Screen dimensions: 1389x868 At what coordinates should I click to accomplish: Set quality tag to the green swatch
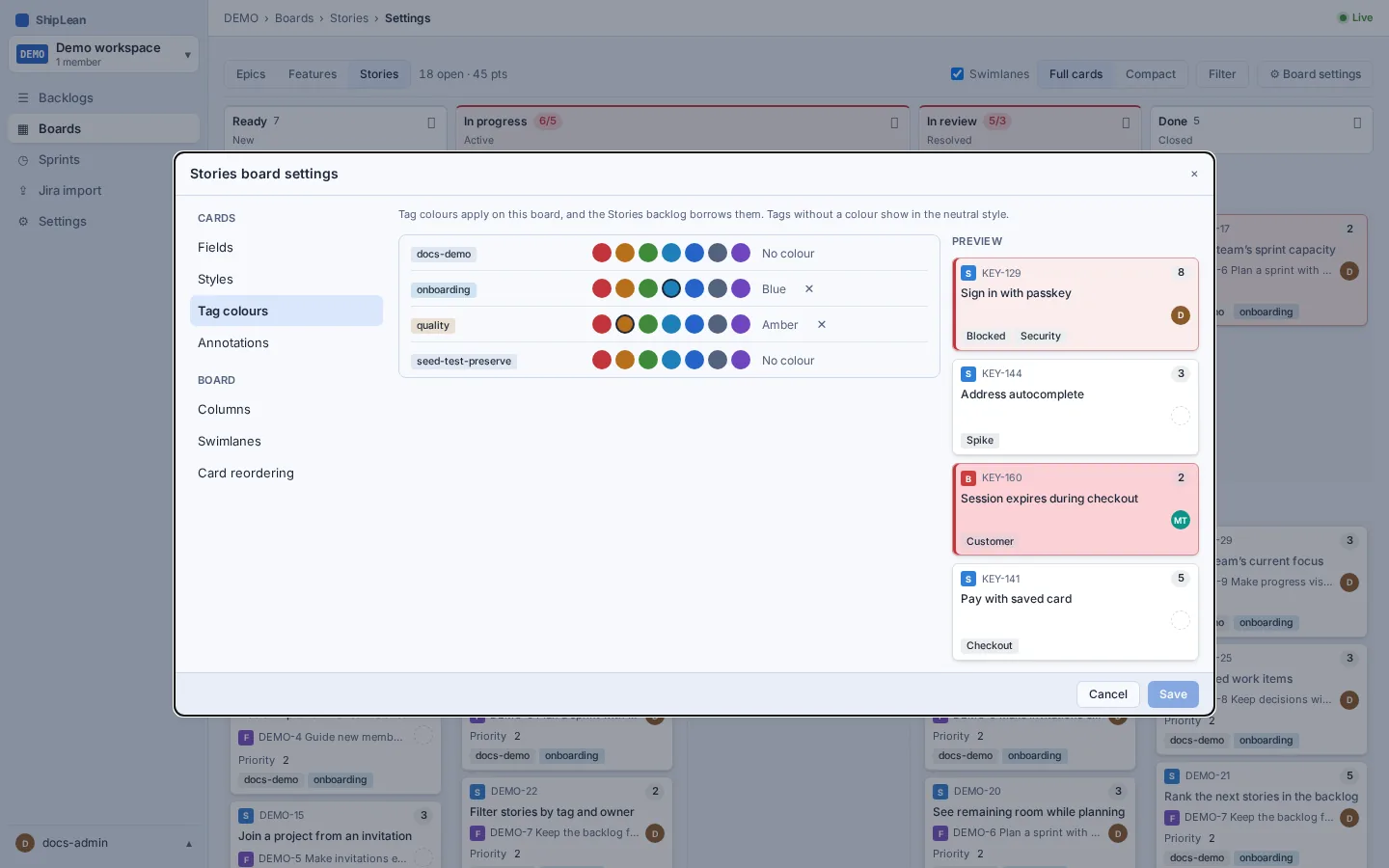tap(648, 325)
